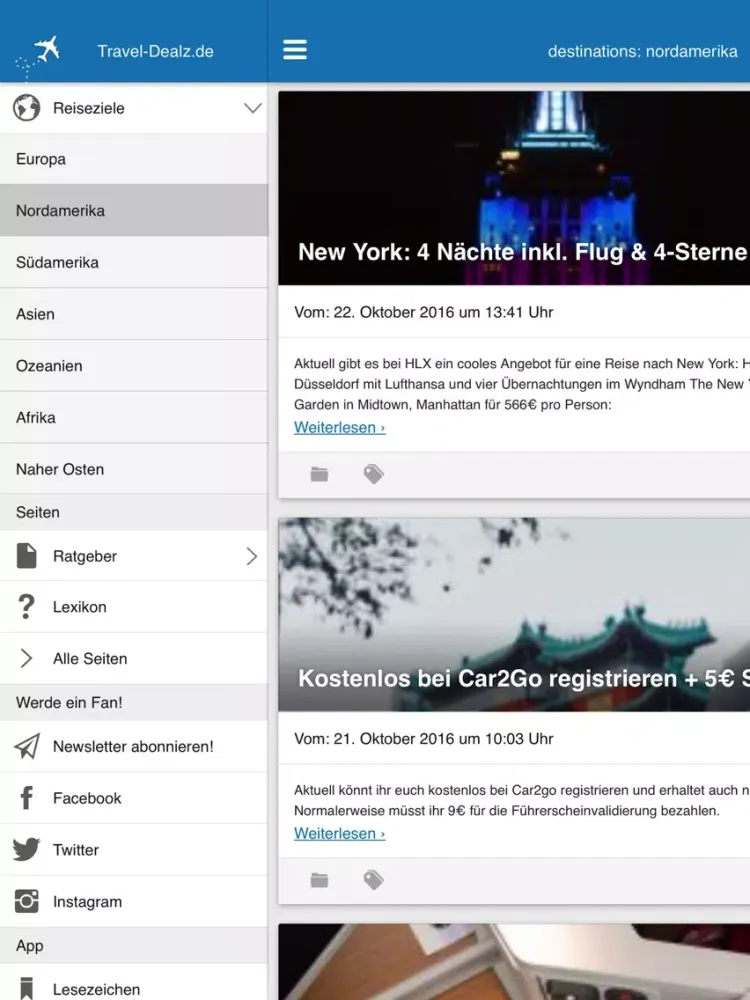
Task: Select Nordamerika destination
Action: coord(134,210)
